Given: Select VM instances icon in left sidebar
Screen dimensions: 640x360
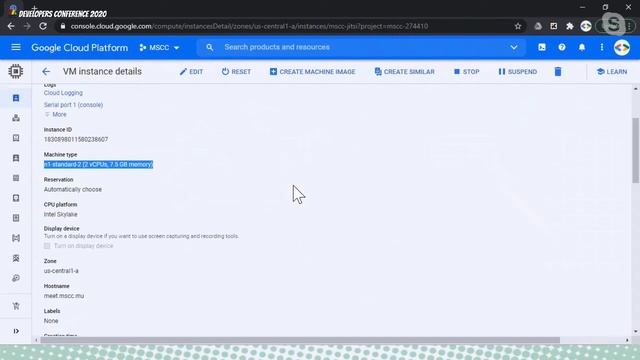Looking at the screenshot, I should 16,98.
